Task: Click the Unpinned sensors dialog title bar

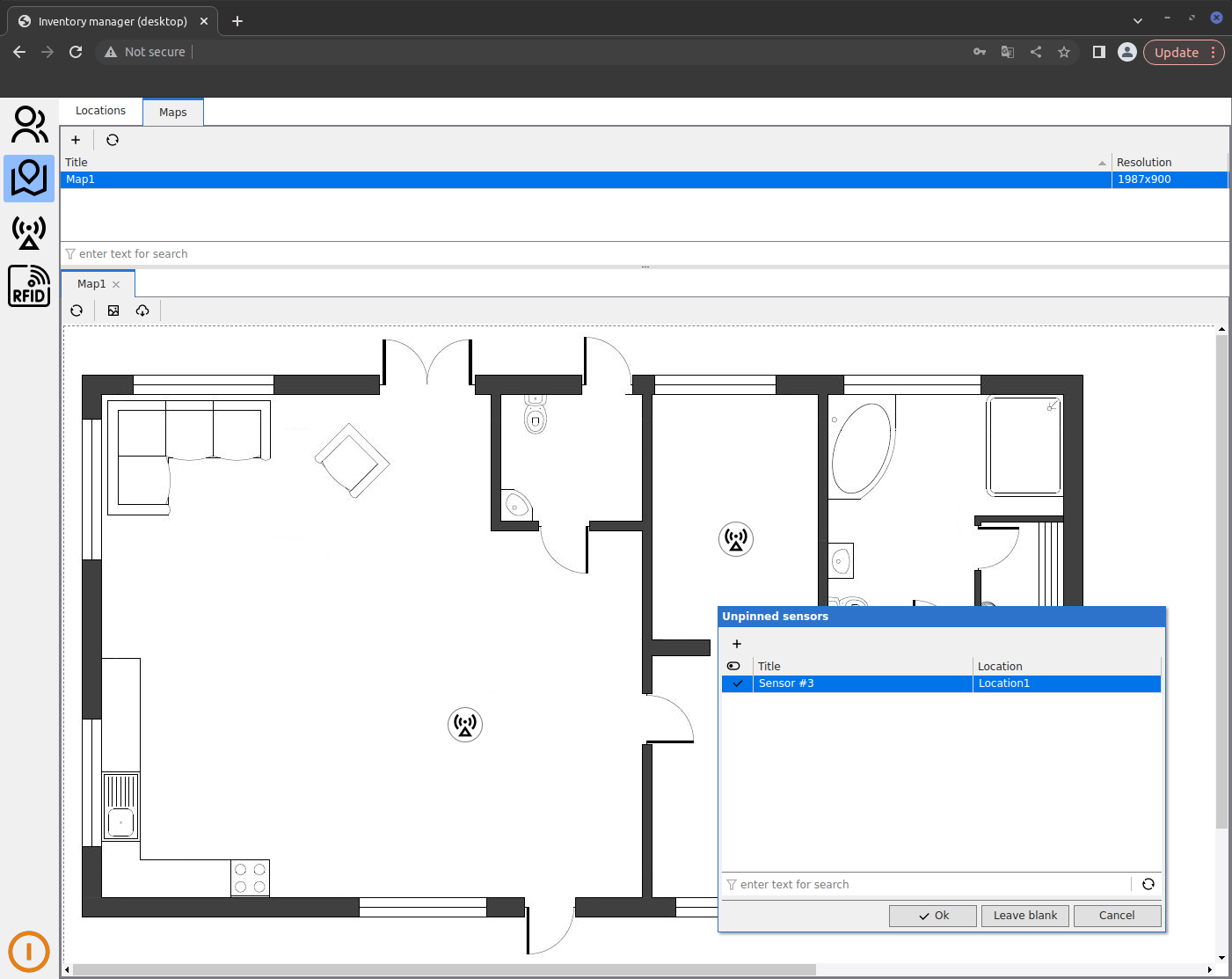Action: (942, 617)
